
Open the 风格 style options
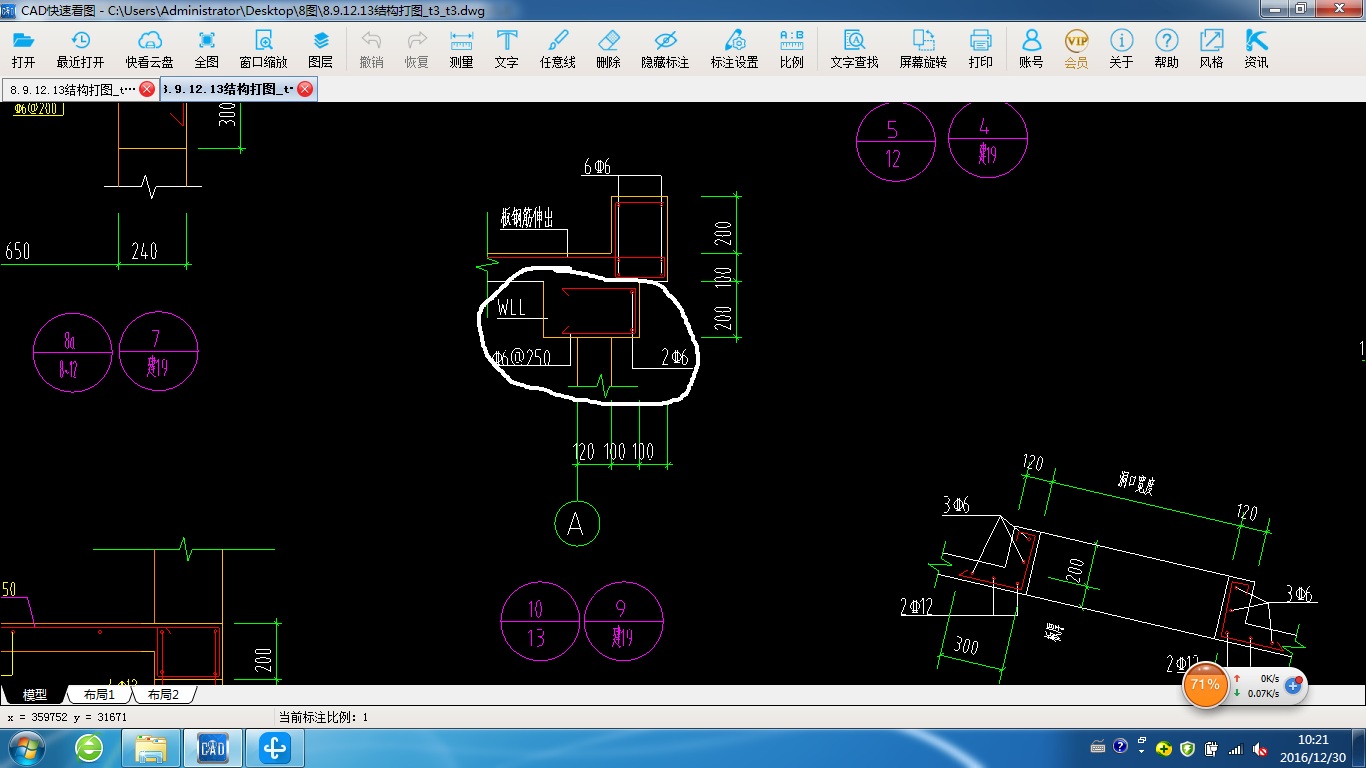[x=1211, y=49]
